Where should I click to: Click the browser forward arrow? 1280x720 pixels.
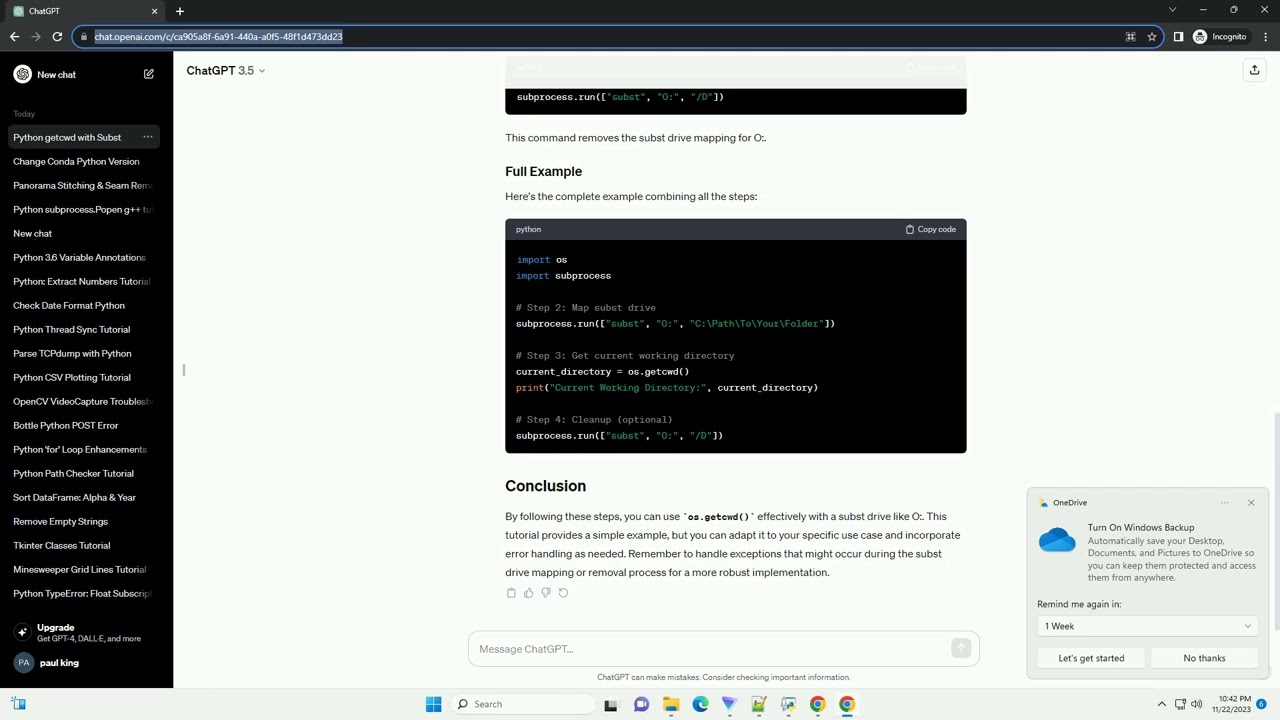(36, 37)
